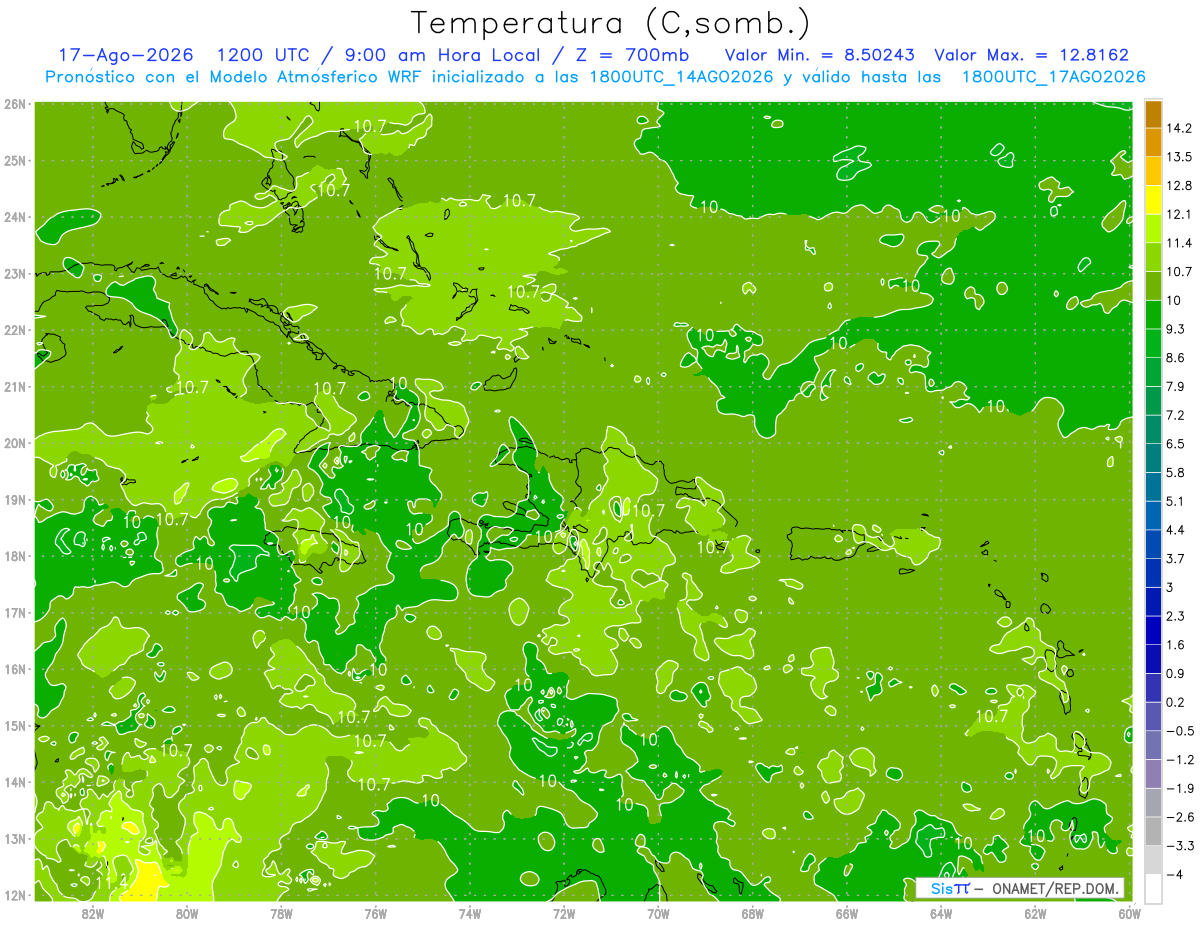Screen dimensions: 1200x927
Task: Click the "12.8" color scale label
Action: (1179, 185)
